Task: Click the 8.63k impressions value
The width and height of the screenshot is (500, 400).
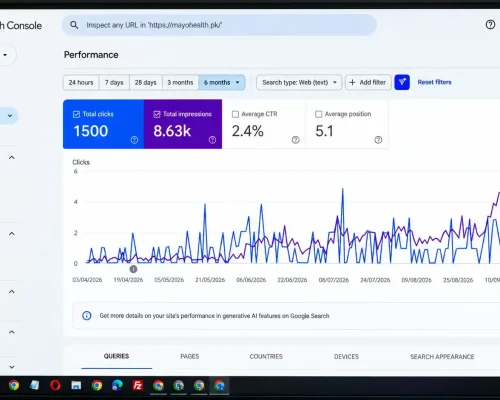Action: click(172, 131)
